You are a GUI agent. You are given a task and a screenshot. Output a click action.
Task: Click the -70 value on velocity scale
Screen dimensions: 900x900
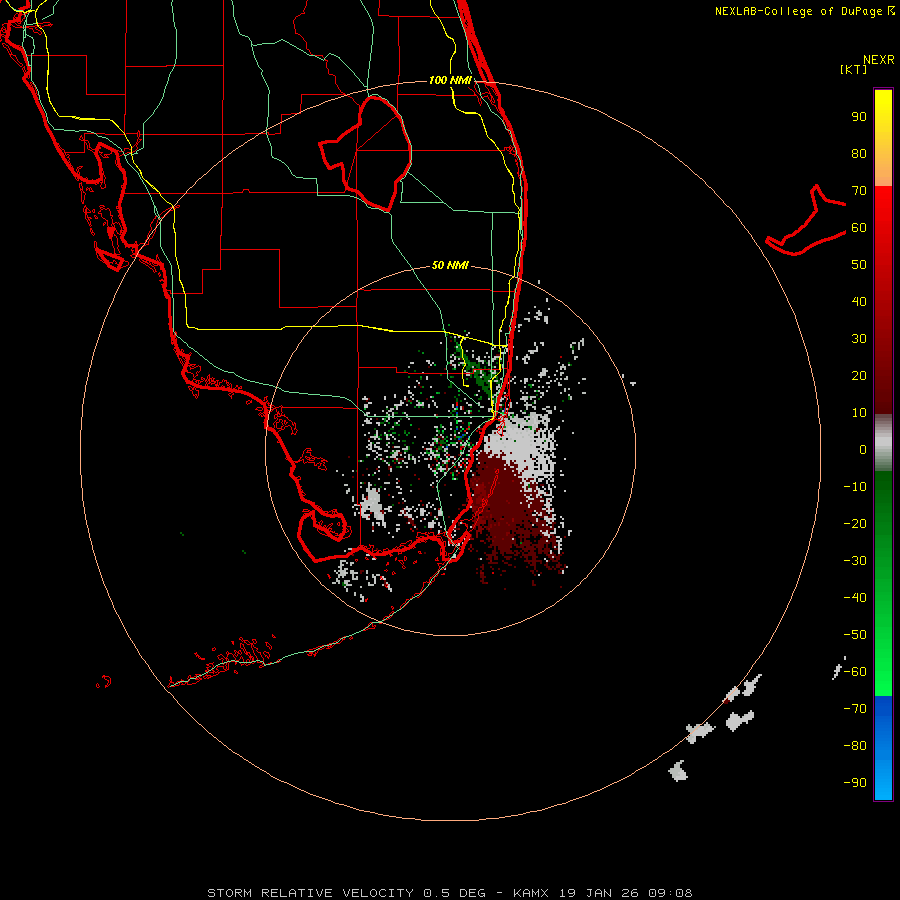click(x=855, y=709)
